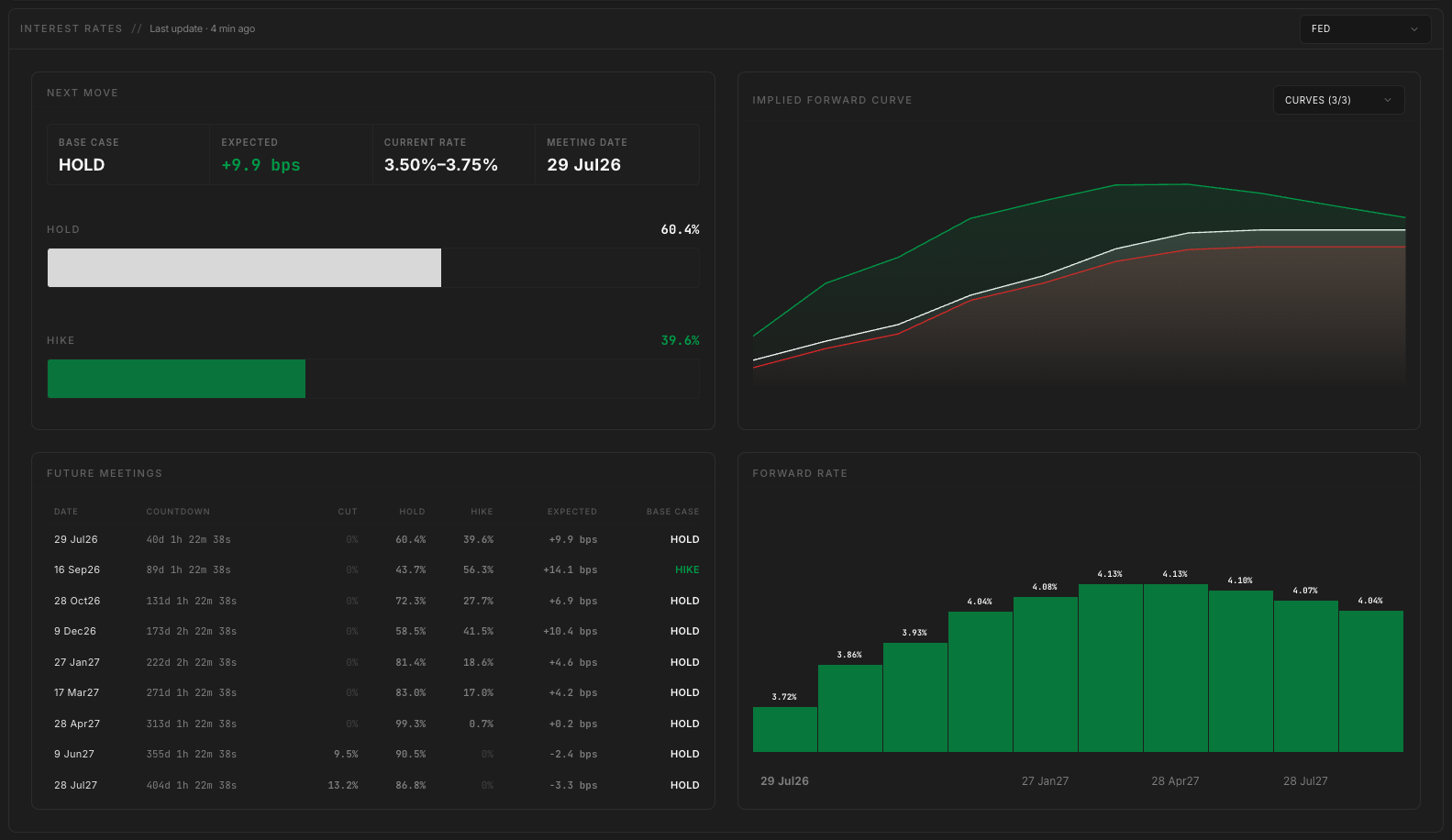1452x840 pixels.
Task: Click the INTEREST RATES header title
Action: (72, 28)
